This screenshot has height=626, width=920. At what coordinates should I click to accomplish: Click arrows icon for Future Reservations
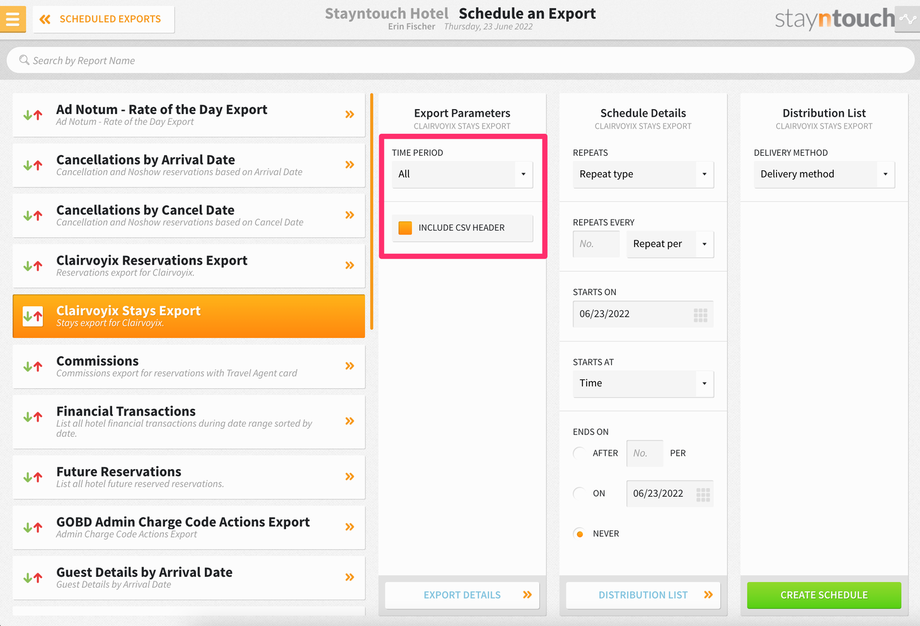(x=33, y=477)
